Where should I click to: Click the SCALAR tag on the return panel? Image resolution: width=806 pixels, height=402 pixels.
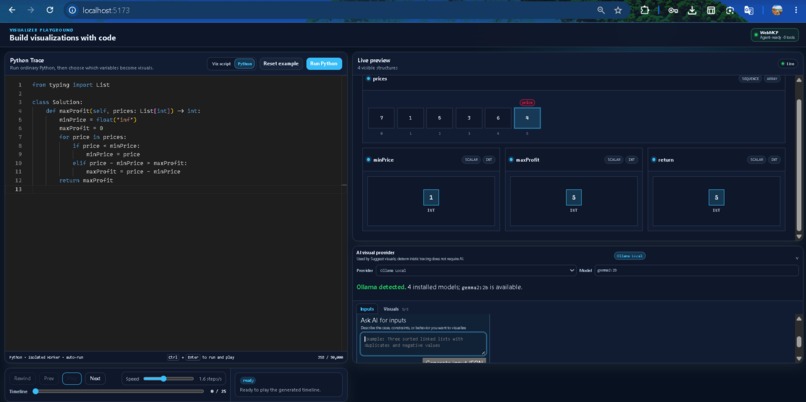point(756,160)
